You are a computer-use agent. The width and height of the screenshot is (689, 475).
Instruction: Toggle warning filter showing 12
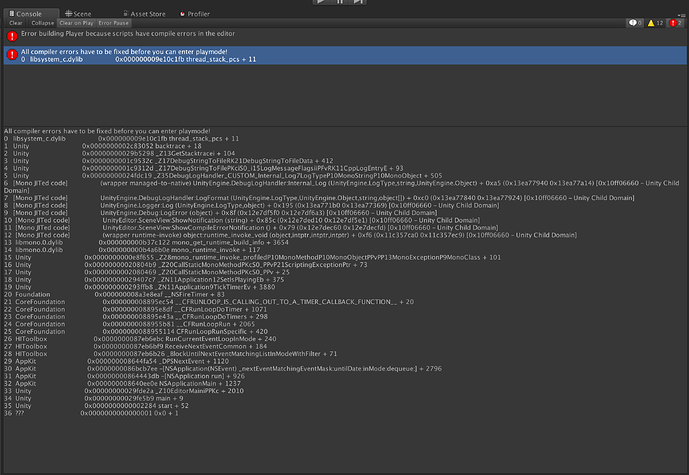pyautogui.click(x=655, y=23)
